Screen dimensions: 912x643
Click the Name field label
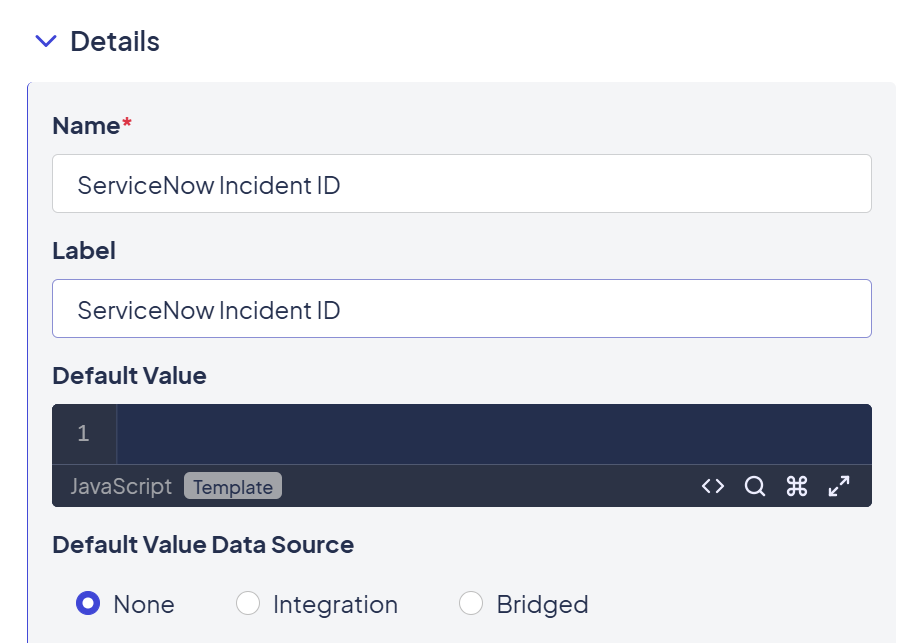coord(86,126)
